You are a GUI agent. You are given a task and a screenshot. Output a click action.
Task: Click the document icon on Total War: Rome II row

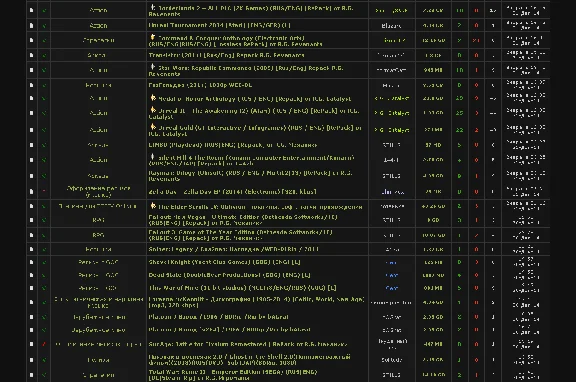[31, 375]
